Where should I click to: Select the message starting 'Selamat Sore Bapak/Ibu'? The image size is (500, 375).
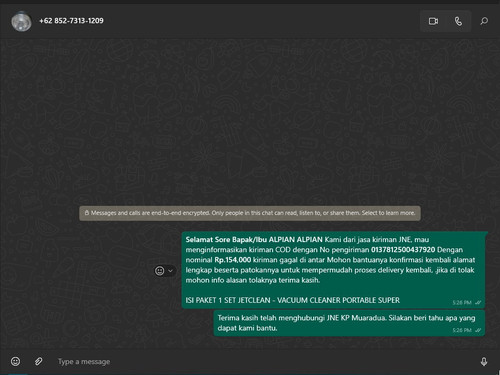tap(334, 270)
